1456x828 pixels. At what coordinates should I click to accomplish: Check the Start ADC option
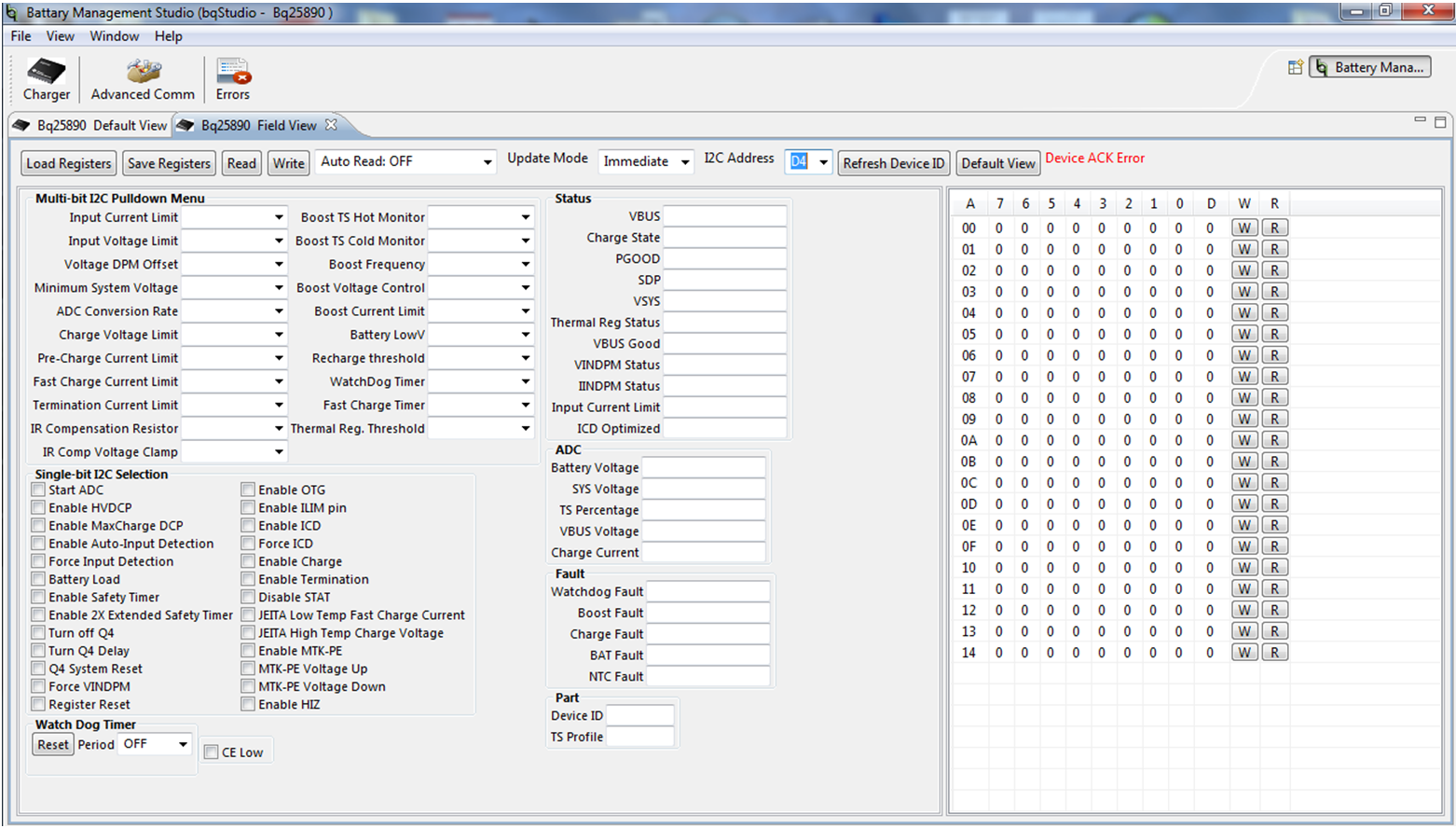(x=37, y=489)
